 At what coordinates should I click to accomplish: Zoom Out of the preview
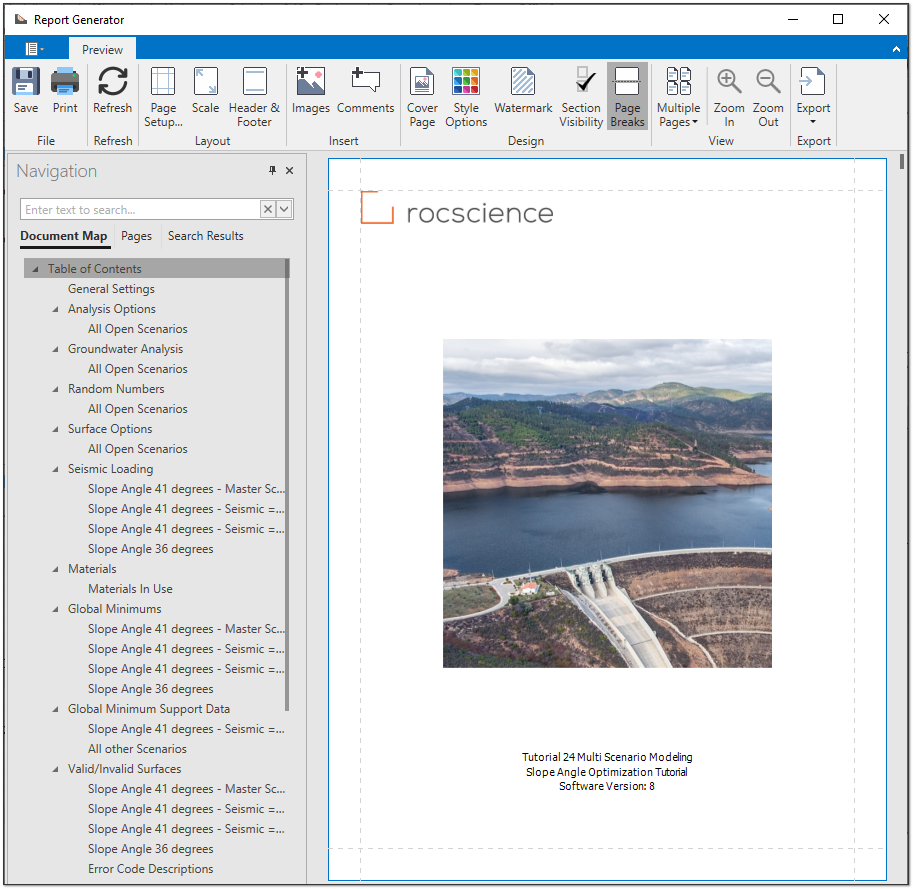[768, 97]
